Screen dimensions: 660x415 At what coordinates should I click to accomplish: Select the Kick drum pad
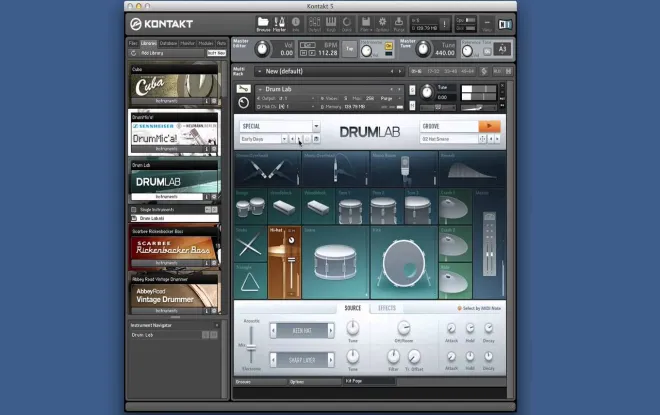coord(404,262)
